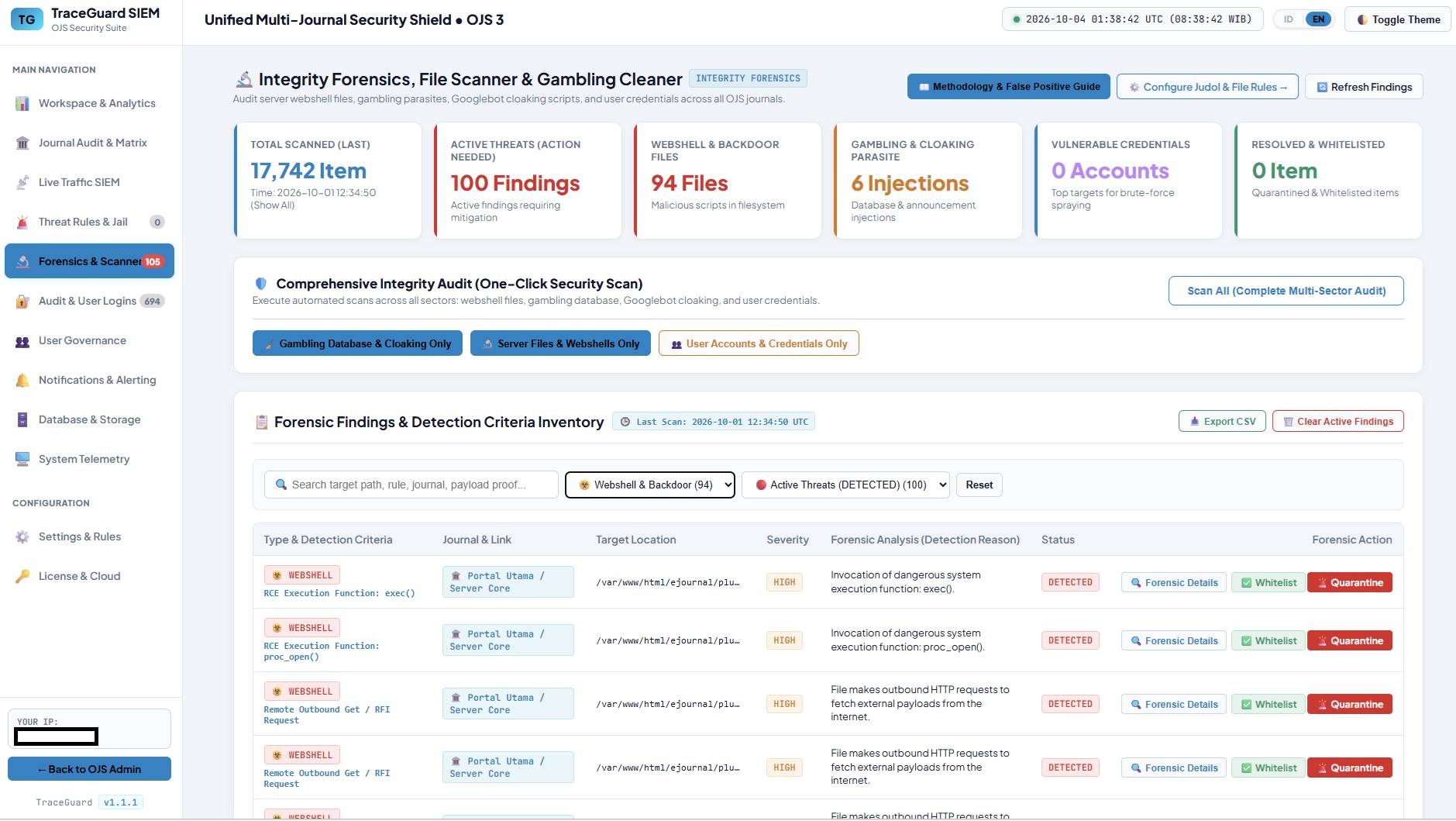Click the Audit & User Logins lock icon
Viewport: 1456px width, 821px height.
(22, 301)
